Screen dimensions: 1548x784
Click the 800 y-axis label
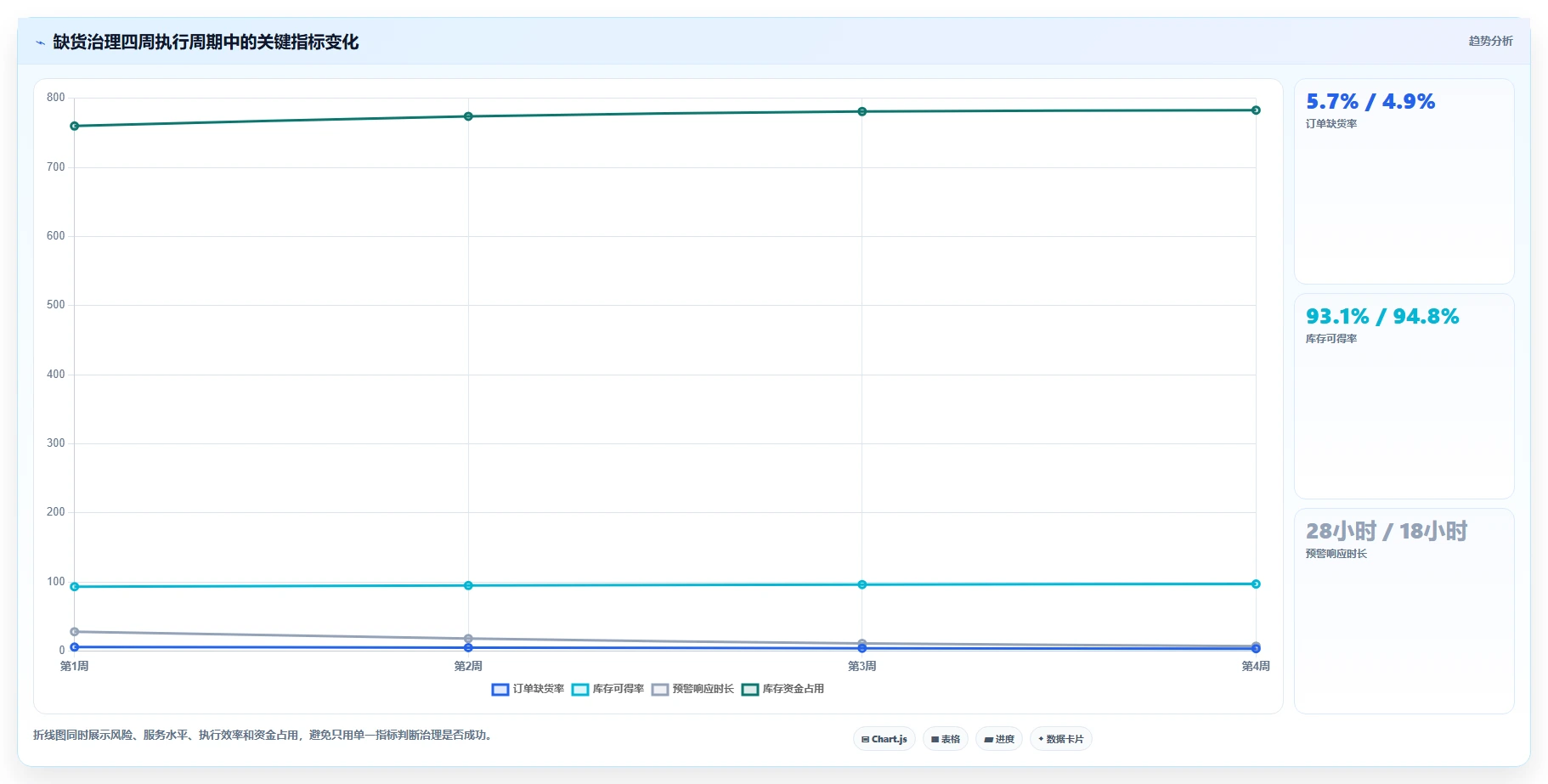tap(56, 98)
